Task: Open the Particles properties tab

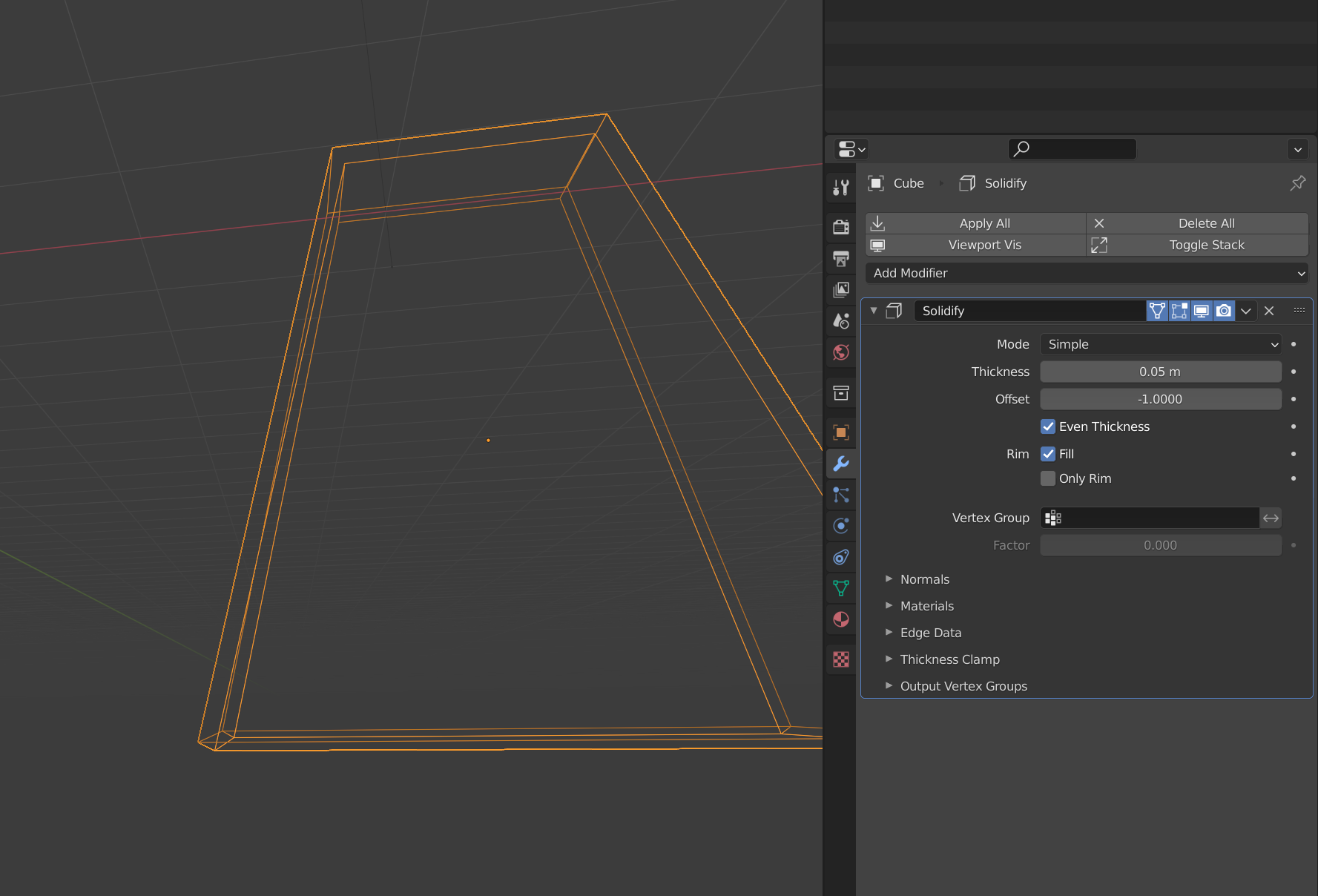Action: 840,495
